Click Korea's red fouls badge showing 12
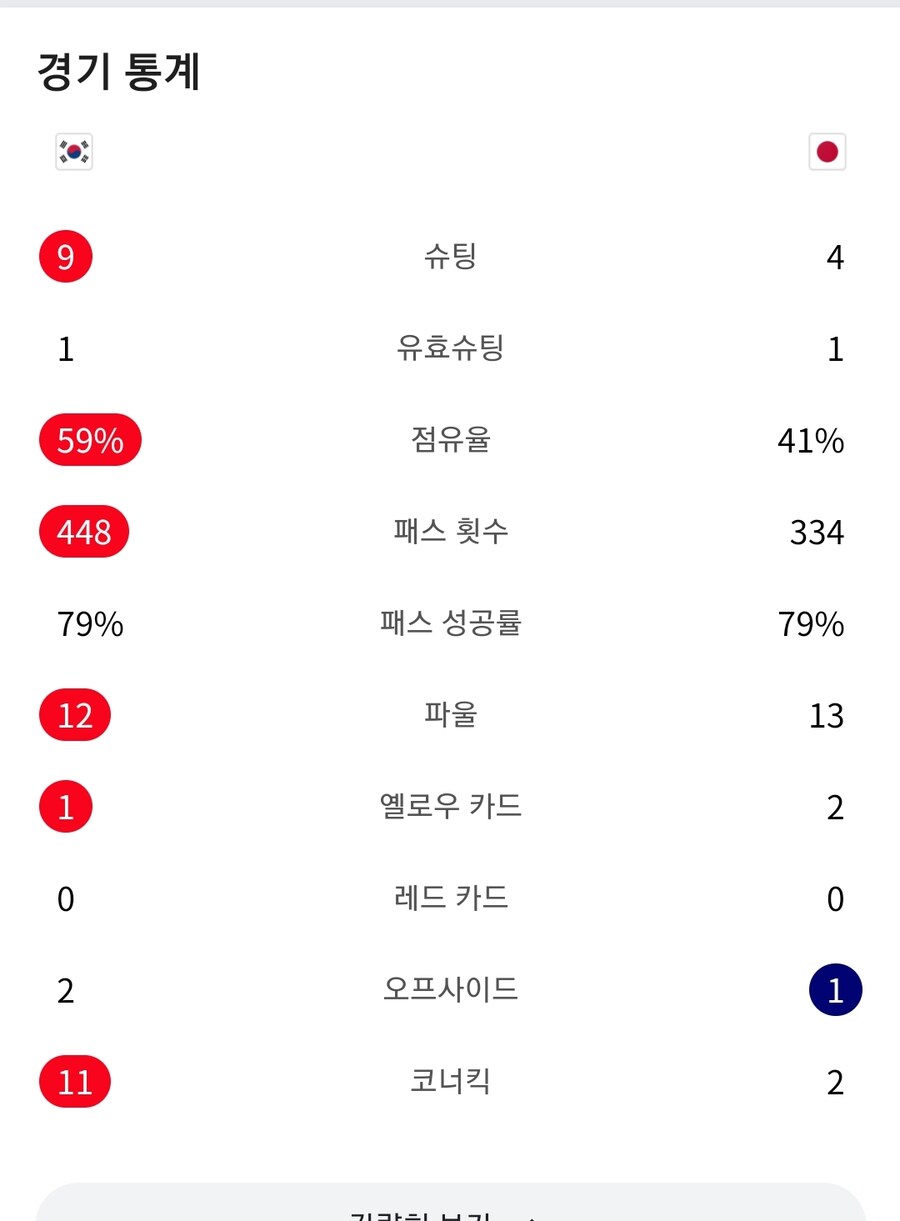The height and width of the screenshot is (1221, 900). tap(74, 715)
